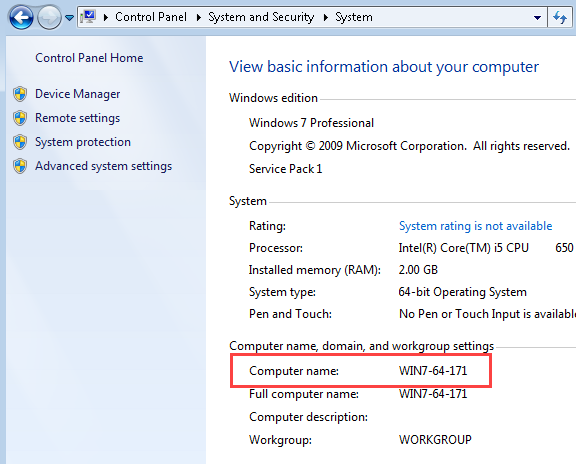Open Control Panel Home link
The height and width of the screenshot is (464, 576).
pyautogui.click(x=89, y=58)
